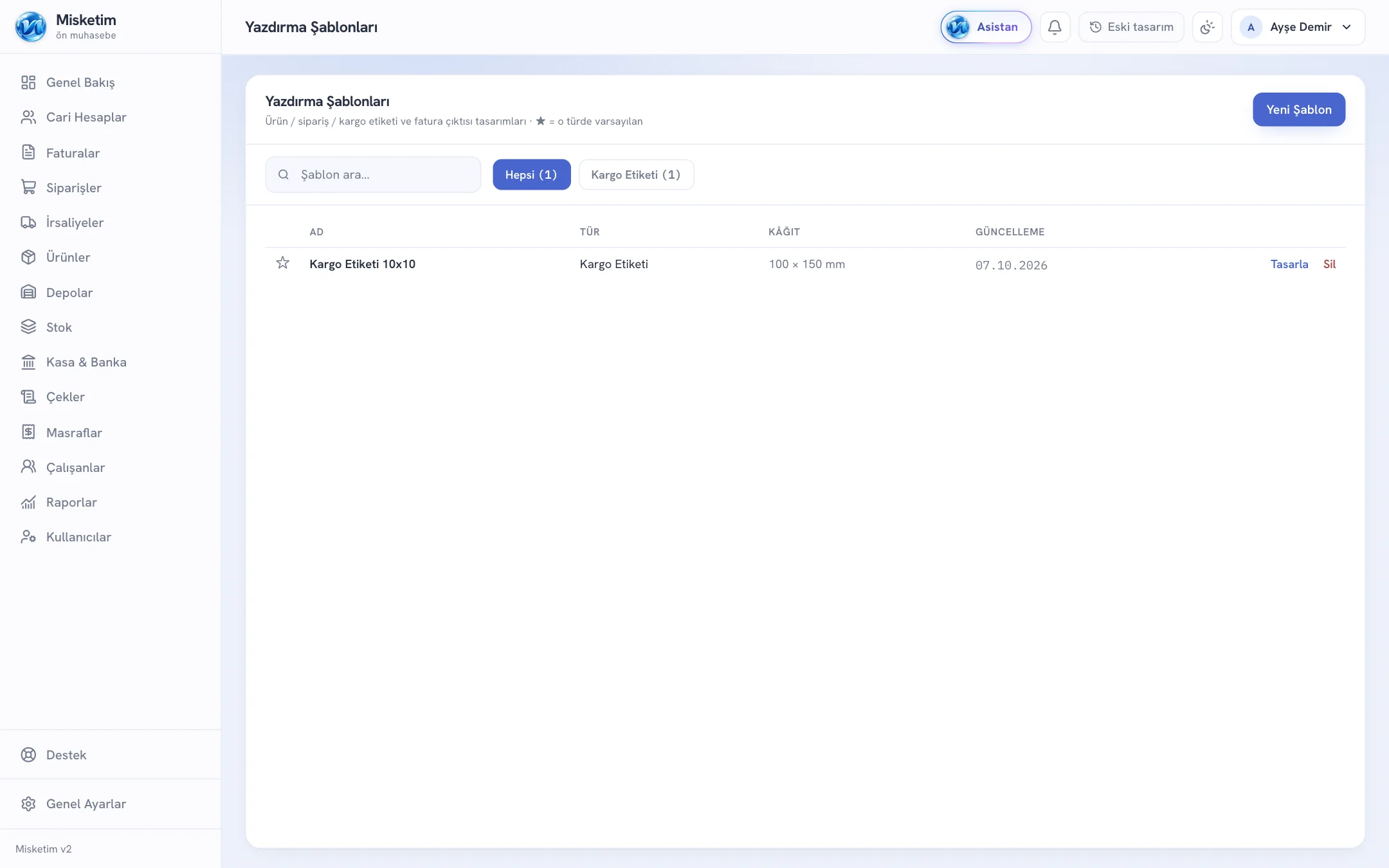Screen dimensions: 1389x868
Task: Click the Ürünler box icon
Action: click(x=28, y=257)
